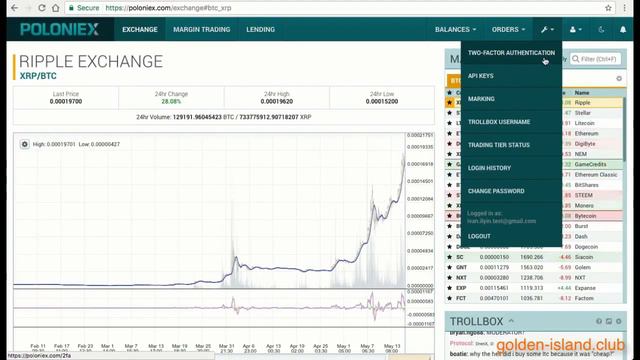Click the 24hr Change 28.08% value
The height and width of the screenshot is (360, 640).
171,101
